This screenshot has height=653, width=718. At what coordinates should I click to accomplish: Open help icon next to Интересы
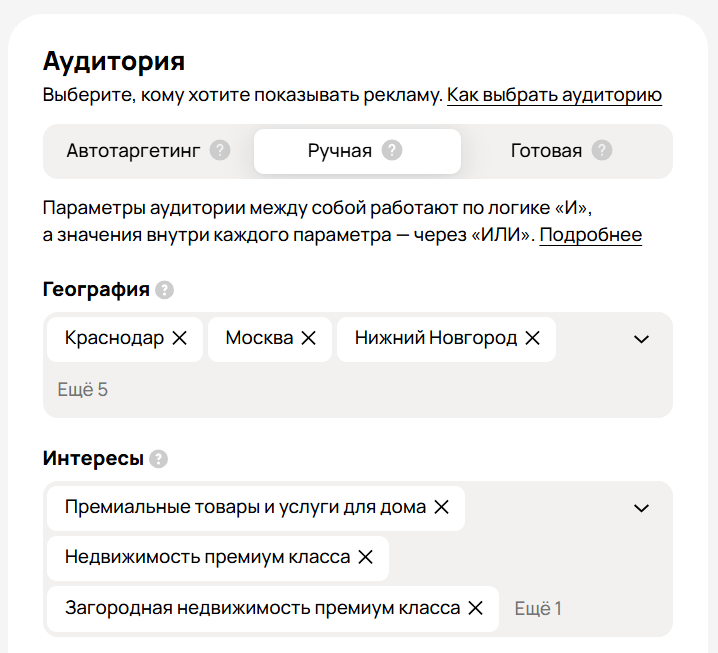pyautogui.click(x=158, y=459)
